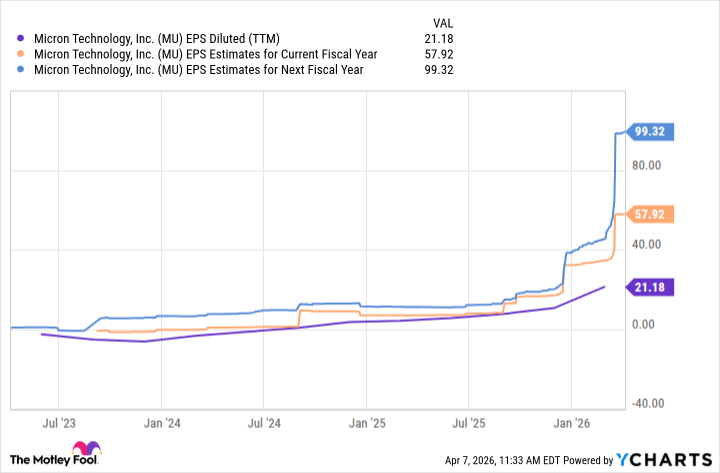Viewport: 720px width, 473px height.
Task: Click the orange 57.92 value tag on chart
Action: pos(654,214)
